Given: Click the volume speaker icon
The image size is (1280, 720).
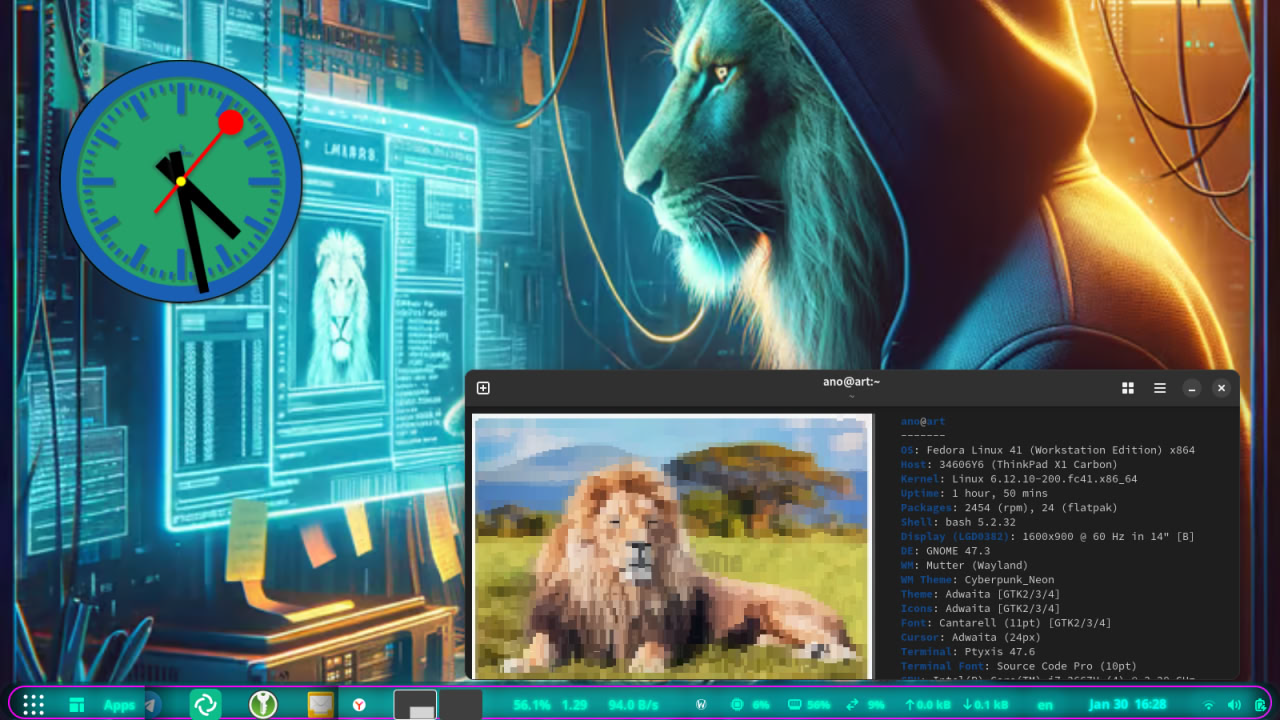Looking at the screenshot, I should tap(1234, 705).
